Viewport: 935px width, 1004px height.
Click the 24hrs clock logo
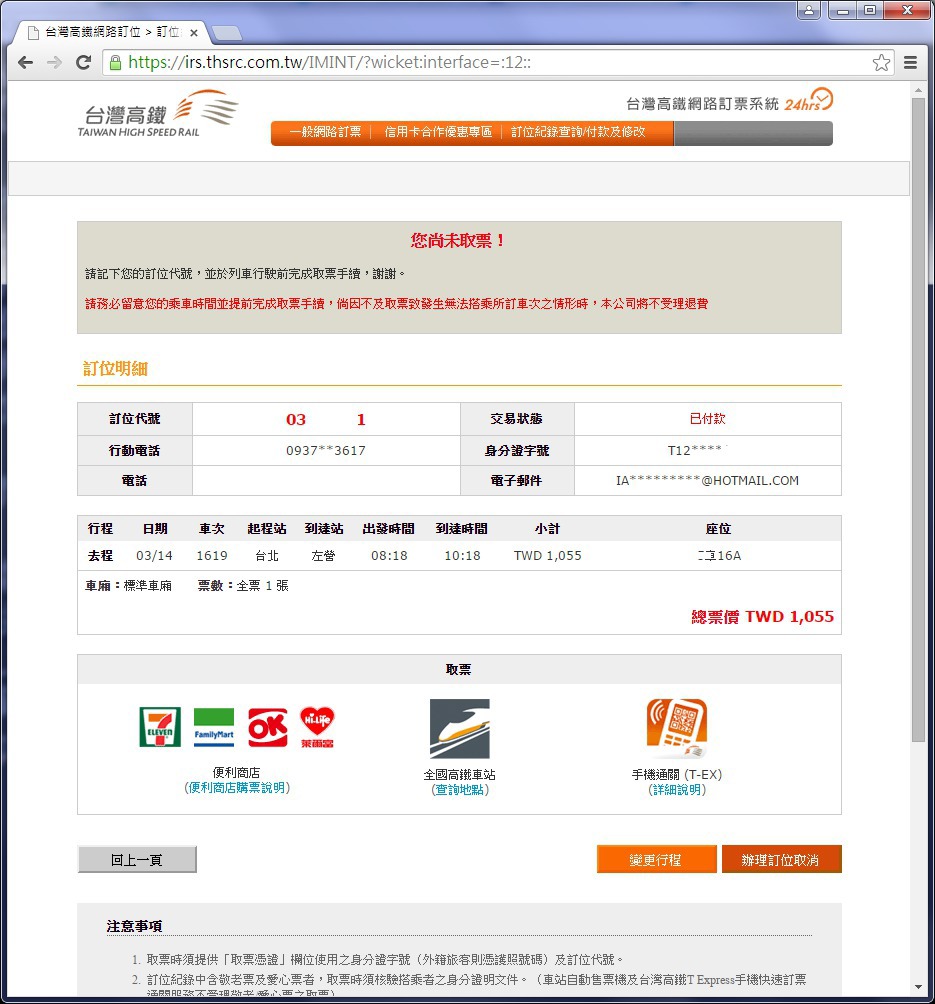pos(808,101)
